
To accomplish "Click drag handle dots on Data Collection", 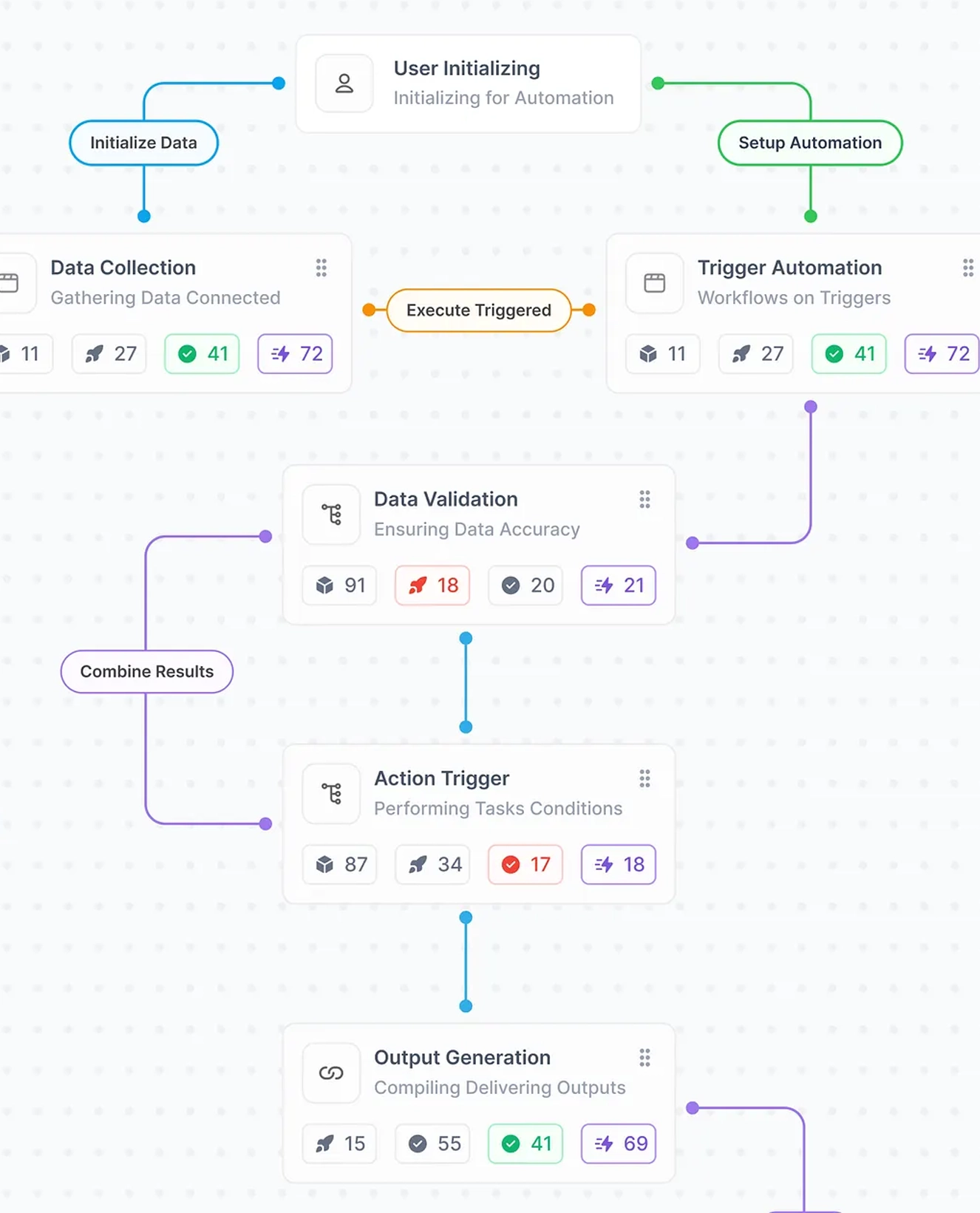I will [321, 268].
